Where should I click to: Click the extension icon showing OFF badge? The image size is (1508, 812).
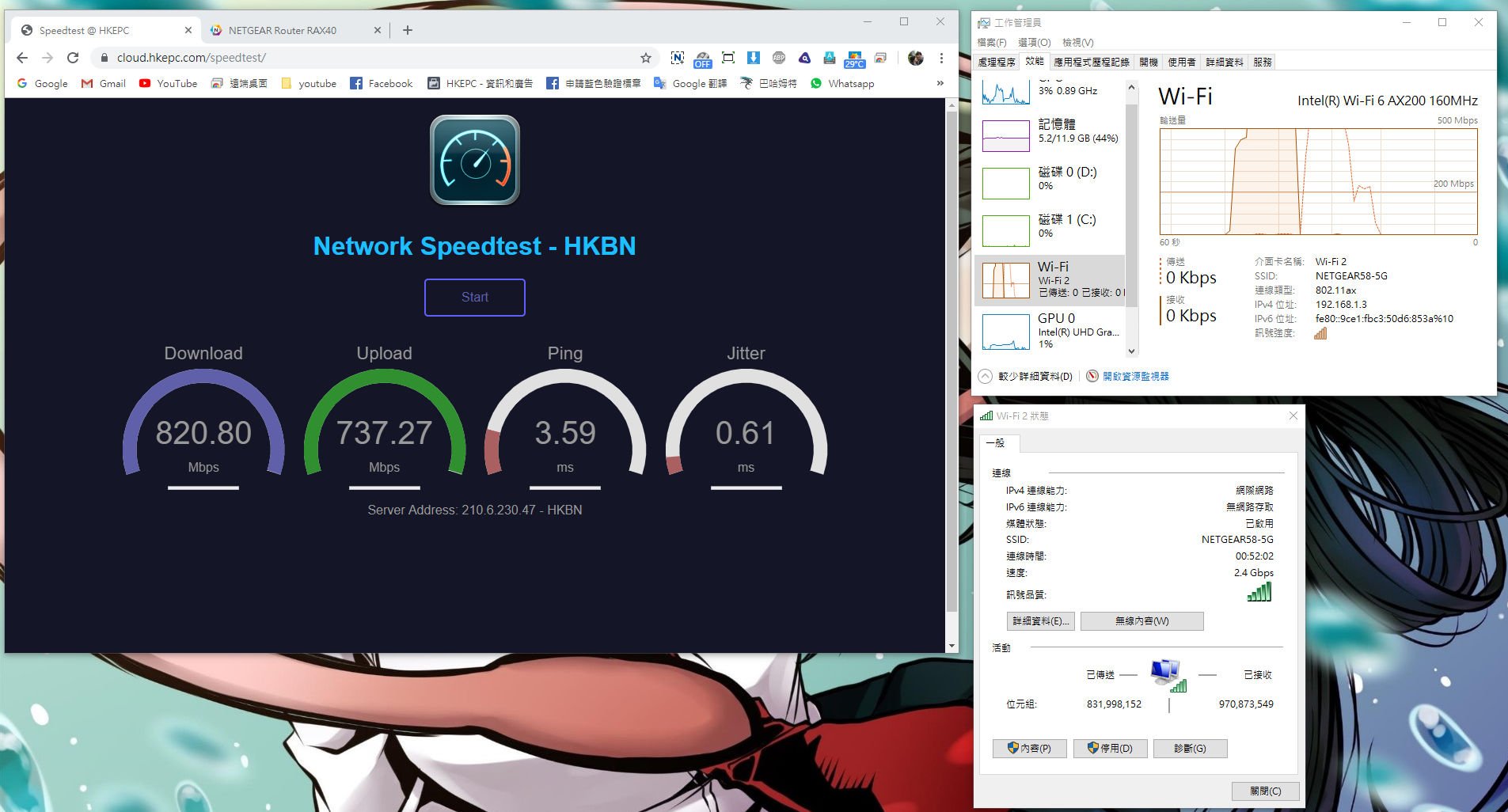(x=702, y=59)
